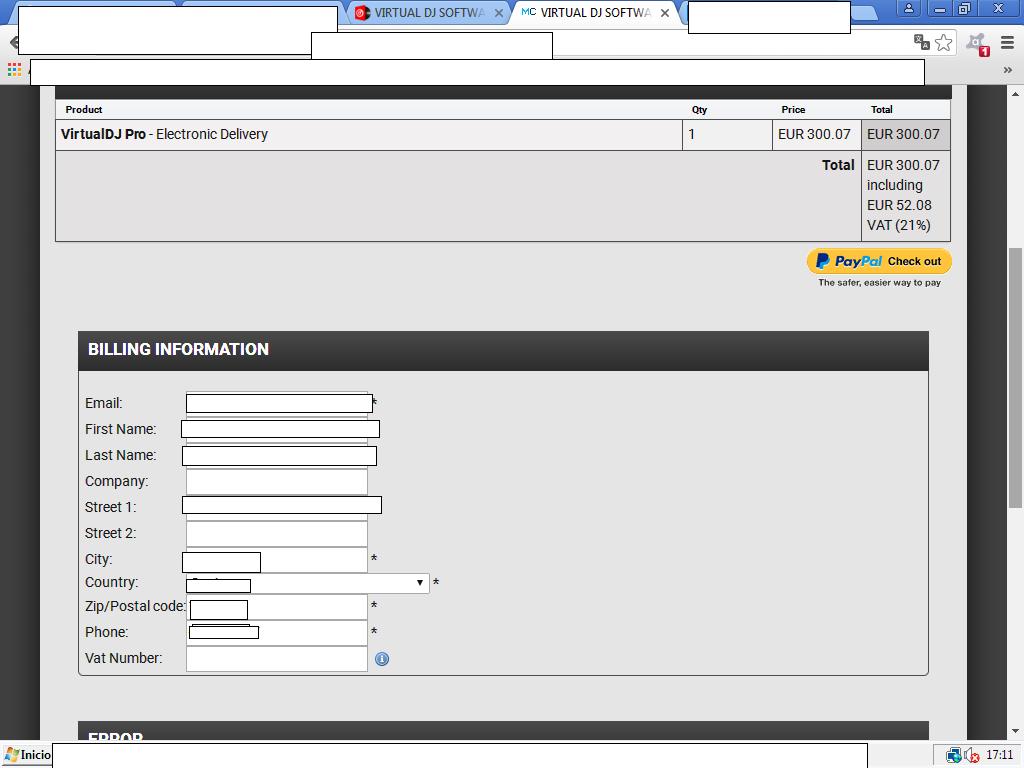Image resolution: width=1024 pixels, height=768 pixels.
Task: Click the Vat Number input field
Action: (x=277, y=658)
